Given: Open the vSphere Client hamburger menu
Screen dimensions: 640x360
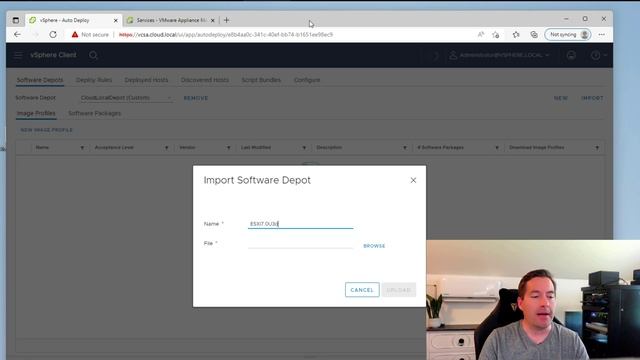Looking at the screenshot, I should click(x=18, y=55).
